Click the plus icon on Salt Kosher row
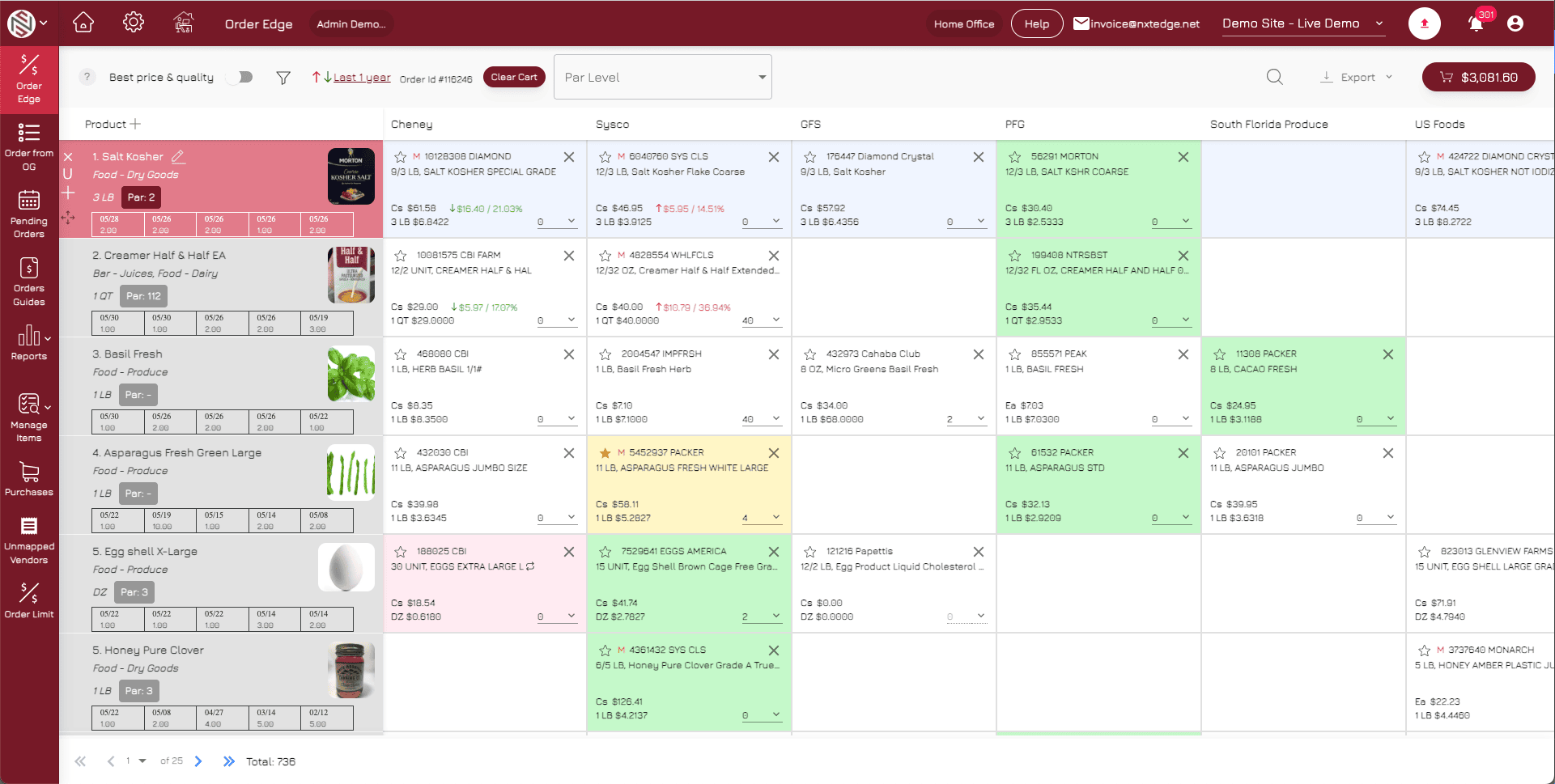The image size is (1555, 784). click(x=68, y=193)
